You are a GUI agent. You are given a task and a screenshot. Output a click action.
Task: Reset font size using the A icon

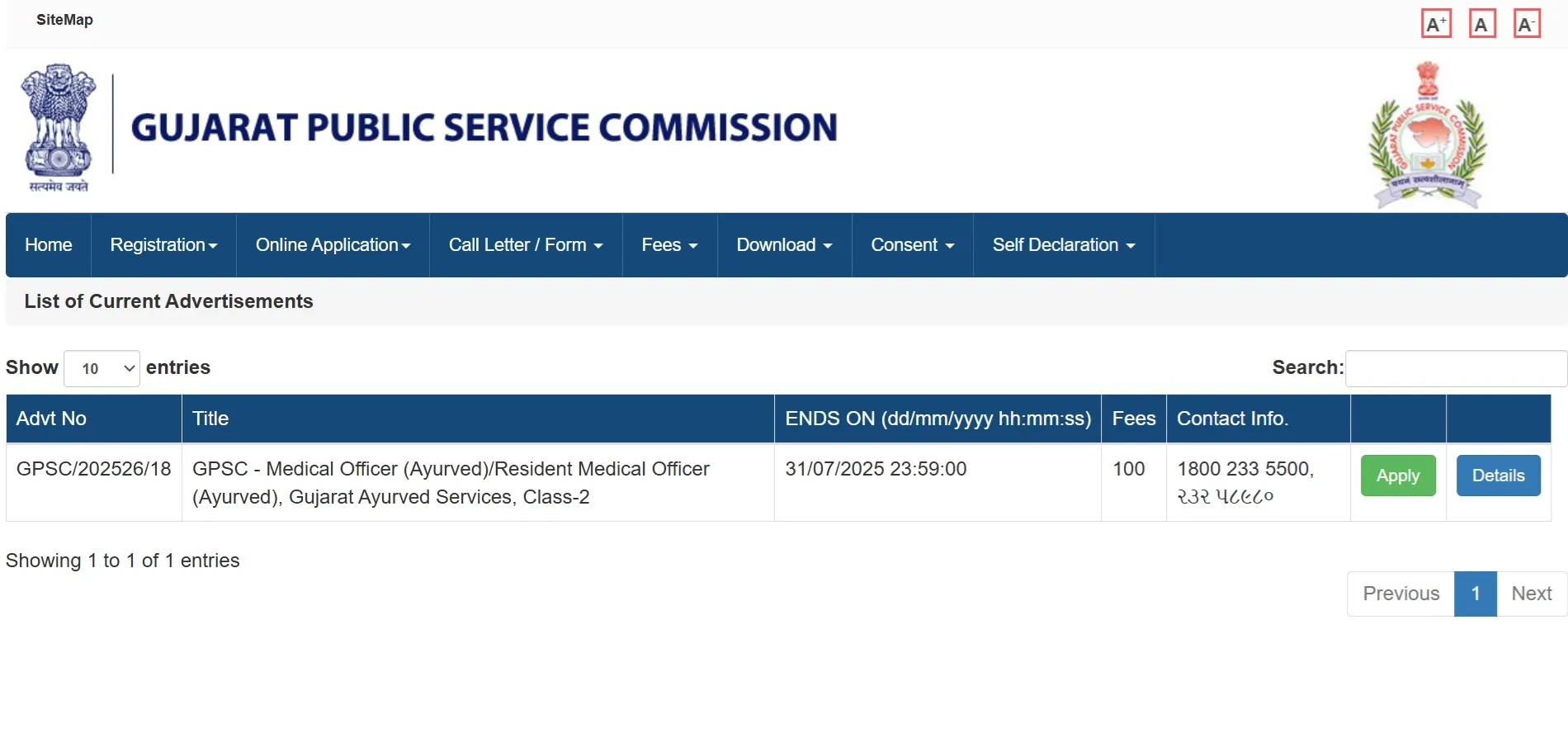pos(1482,23)
